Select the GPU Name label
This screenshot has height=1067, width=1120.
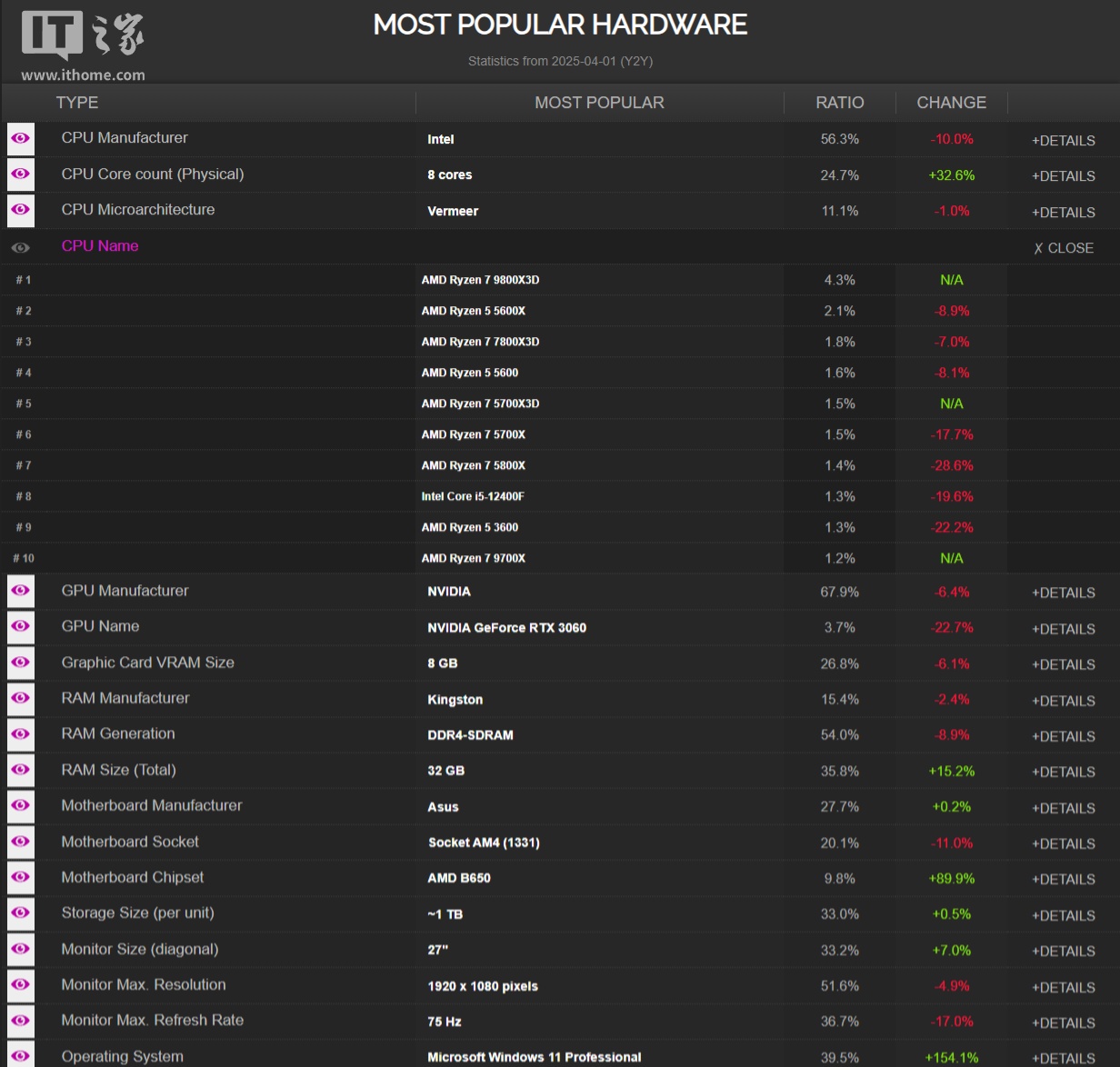pos(100,626)
